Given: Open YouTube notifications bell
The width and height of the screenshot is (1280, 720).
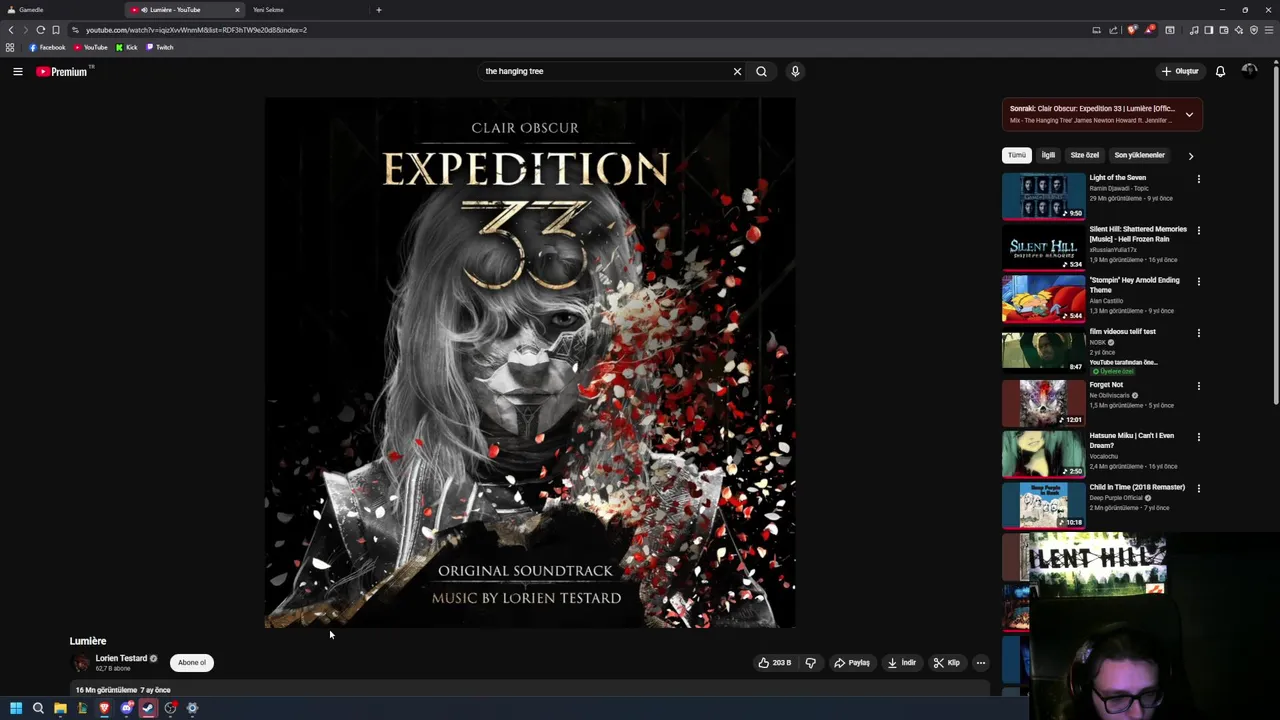Looking at the screenshot, I should coord(1220,71).
